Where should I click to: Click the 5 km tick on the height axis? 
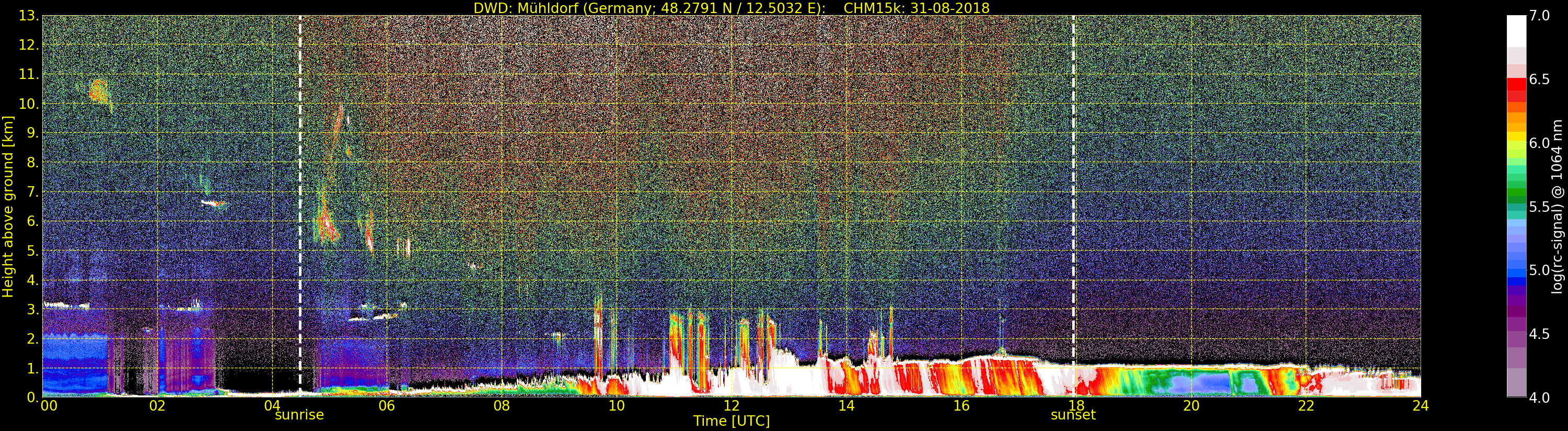32,251
